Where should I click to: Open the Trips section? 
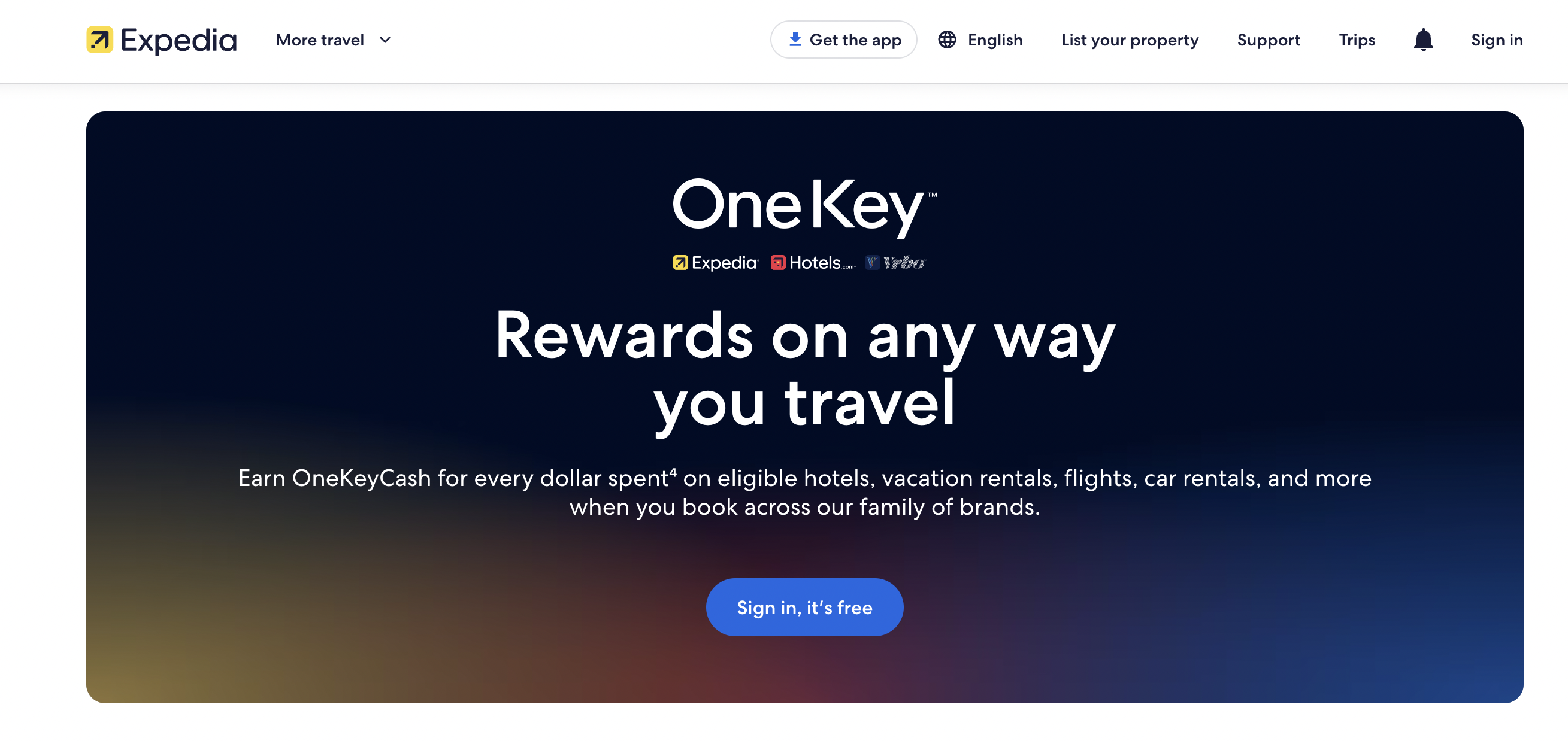coord(1357,39)
